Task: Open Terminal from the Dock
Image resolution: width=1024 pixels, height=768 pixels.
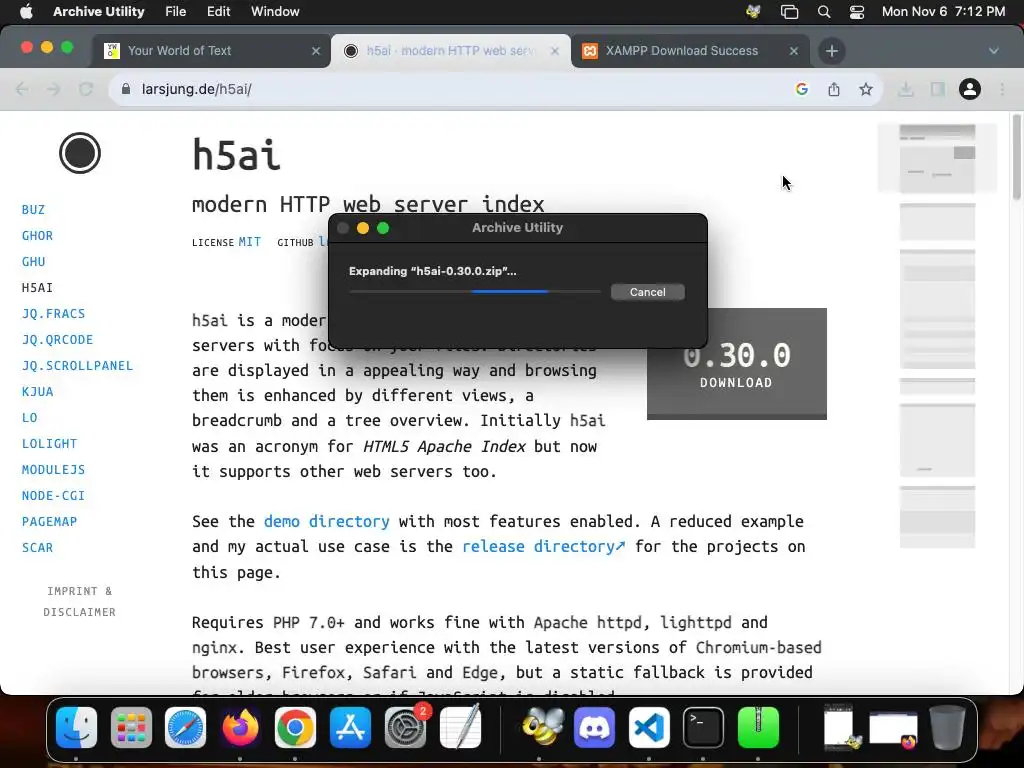Action: (703, 727)
